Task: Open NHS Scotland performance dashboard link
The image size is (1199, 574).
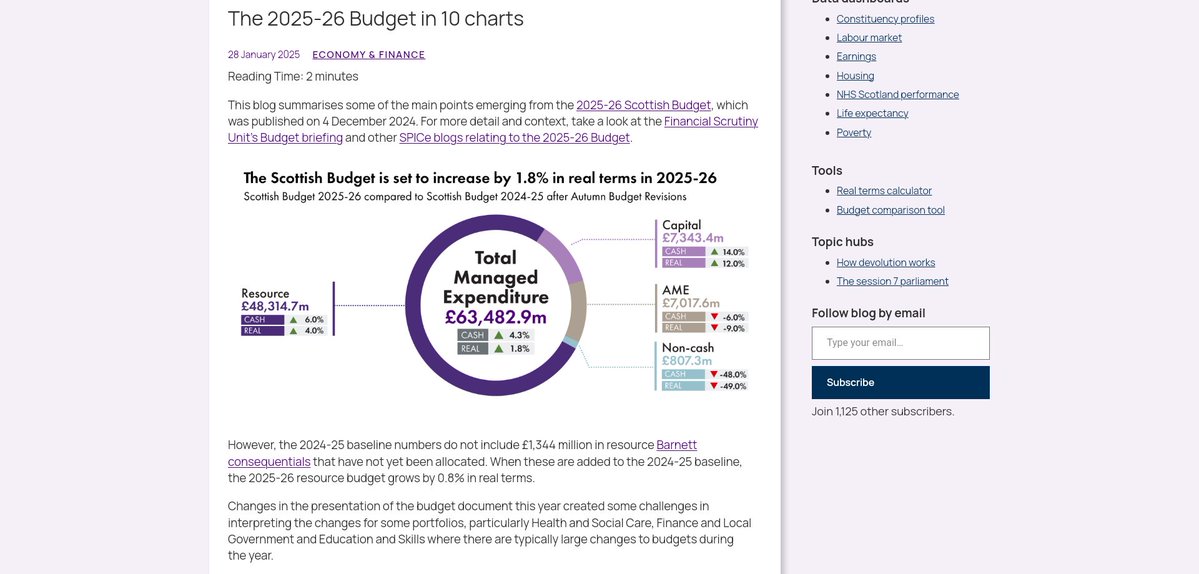Action: tap(898, 95)
